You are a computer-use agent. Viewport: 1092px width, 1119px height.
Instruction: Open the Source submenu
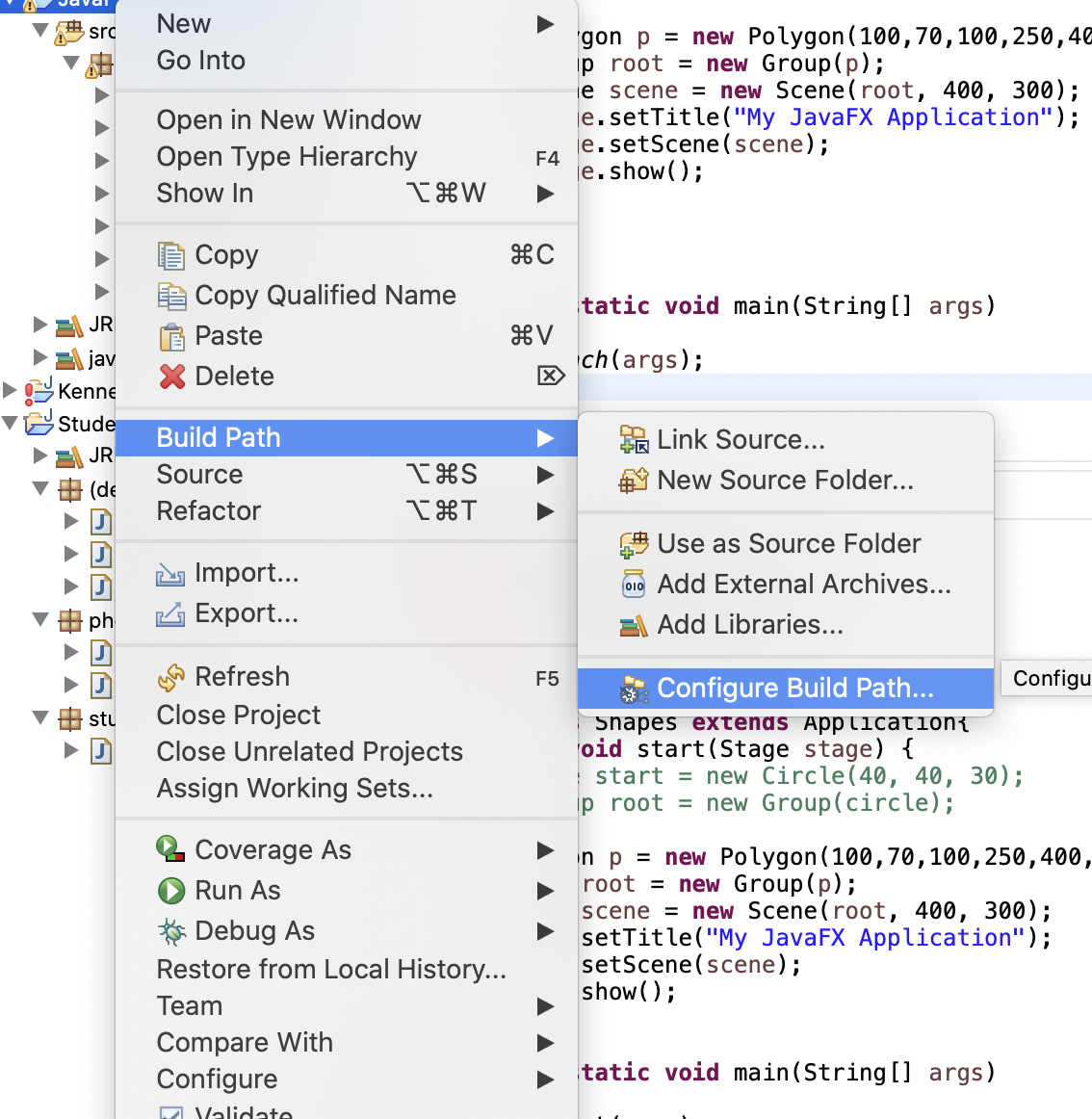[x=346, y=475]
